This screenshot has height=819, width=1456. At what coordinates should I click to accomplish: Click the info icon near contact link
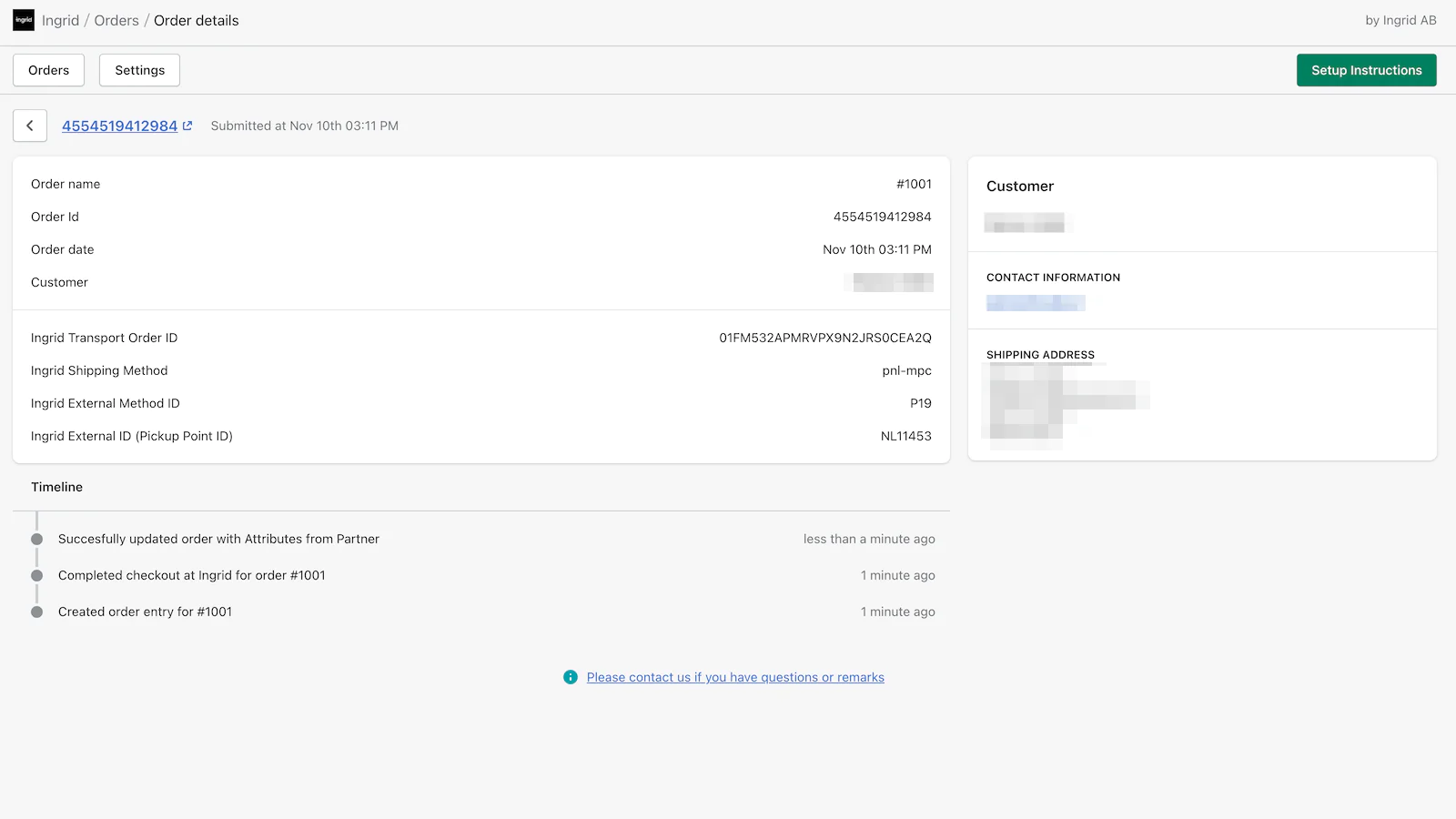click(x=571, y=677)
